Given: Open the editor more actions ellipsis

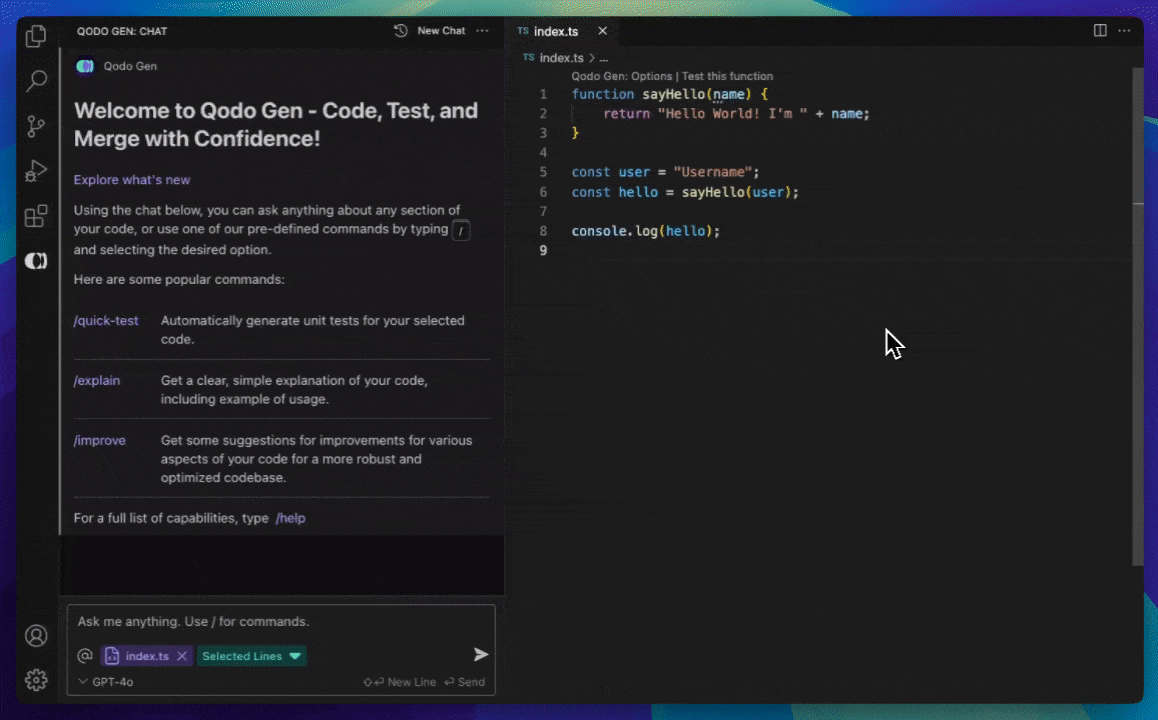Looking at the screenshot, I should [1124, 30].
